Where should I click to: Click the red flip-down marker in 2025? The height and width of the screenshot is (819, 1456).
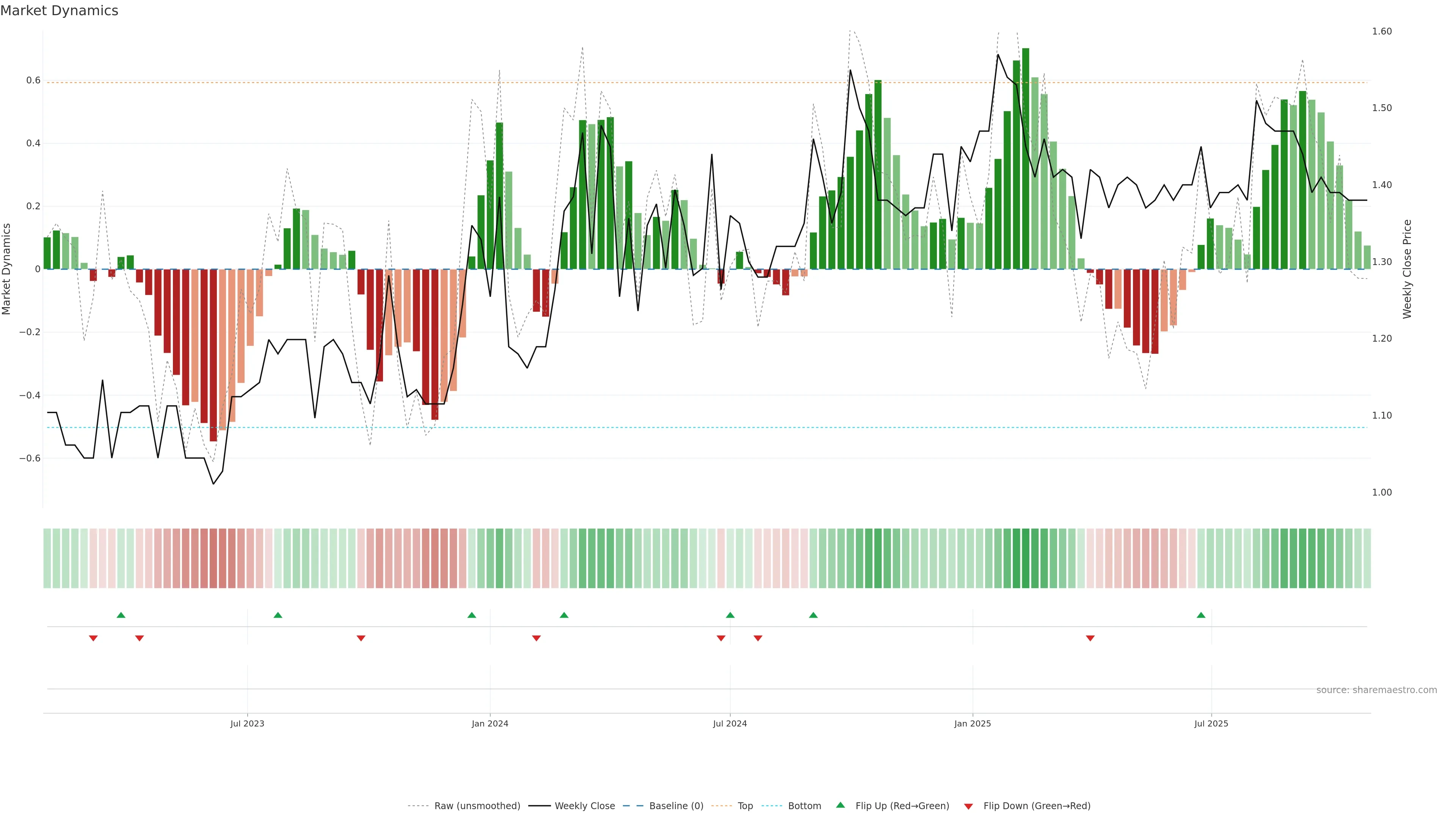[1090, 638]
